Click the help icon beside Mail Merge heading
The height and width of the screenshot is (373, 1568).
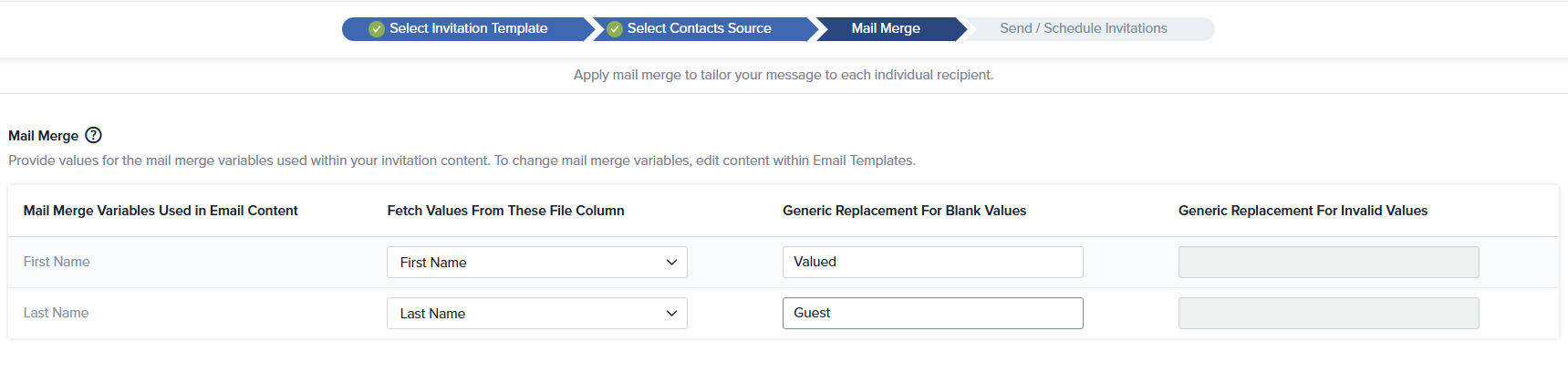tap(93, 135)
